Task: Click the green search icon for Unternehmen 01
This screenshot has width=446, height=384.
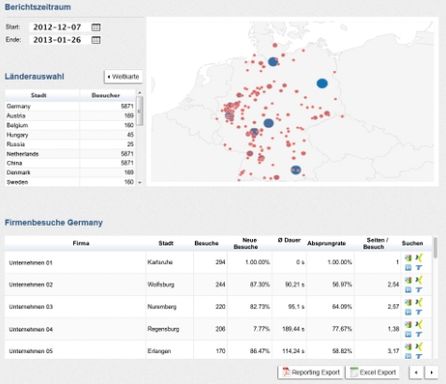Action: point(408,258)
